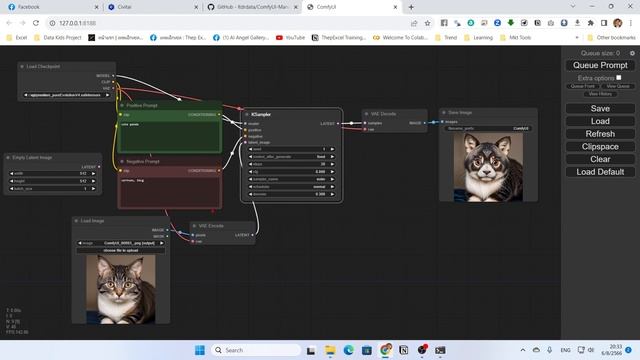Increase steps value in KSampler
Image resolution: width=640 pixels, height=360 pixels.
332,164
